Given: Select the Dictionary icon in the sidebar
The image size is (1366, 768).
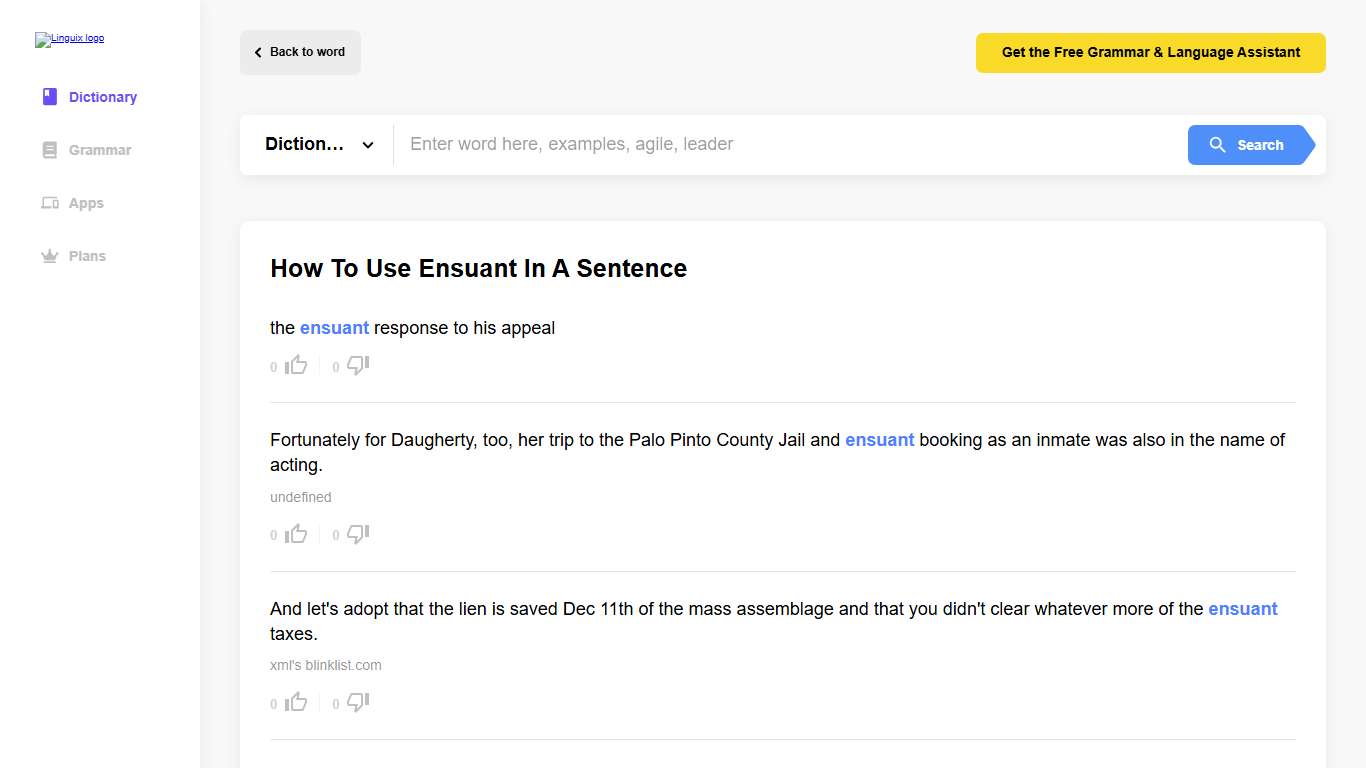Looking at the screenshot, I should pyautogui.click(x=49, y=96).
